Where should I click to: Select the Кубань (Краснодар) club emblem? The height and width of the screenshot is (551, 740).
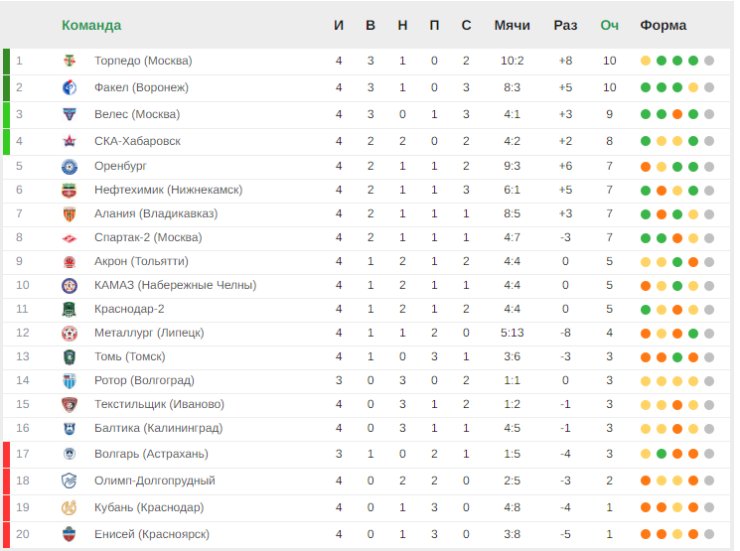pos(70,508)
